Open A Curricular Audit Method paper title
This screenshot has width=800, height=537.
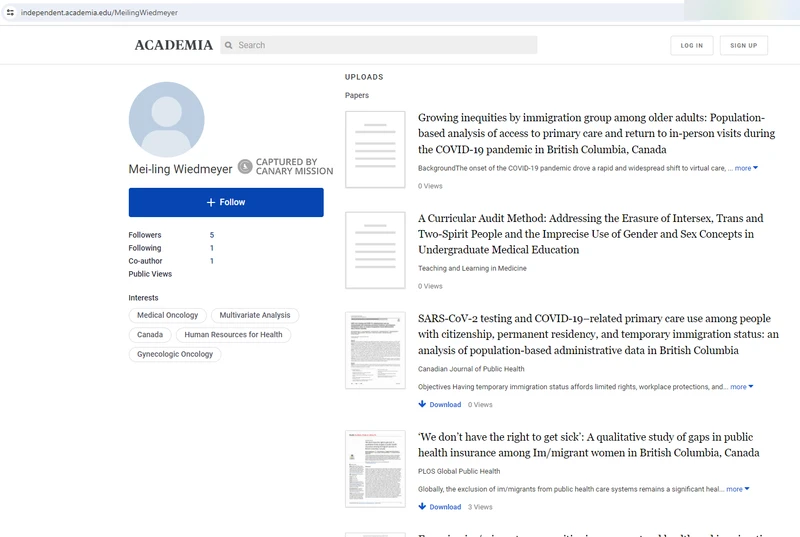coord(590,234)
